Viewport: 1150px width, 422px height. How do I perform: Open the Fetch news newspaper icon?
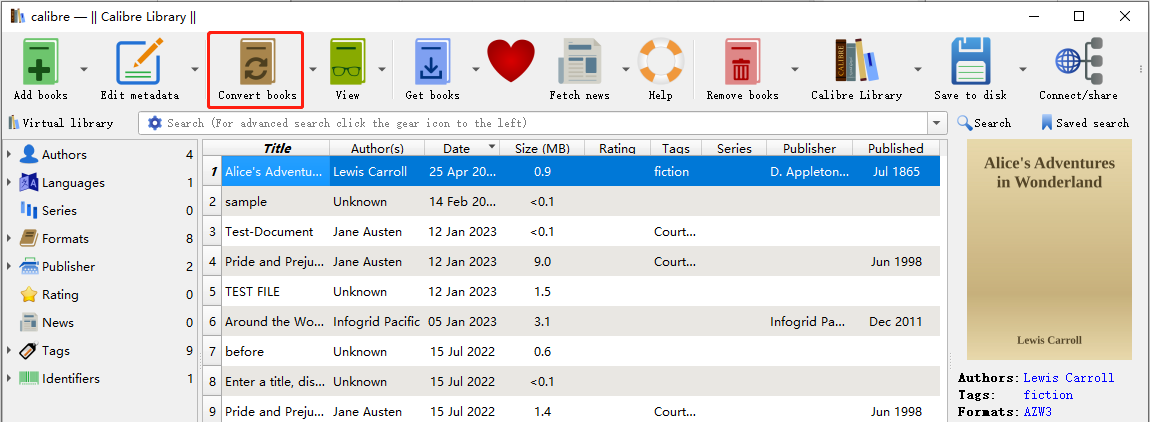coord(579,62)
